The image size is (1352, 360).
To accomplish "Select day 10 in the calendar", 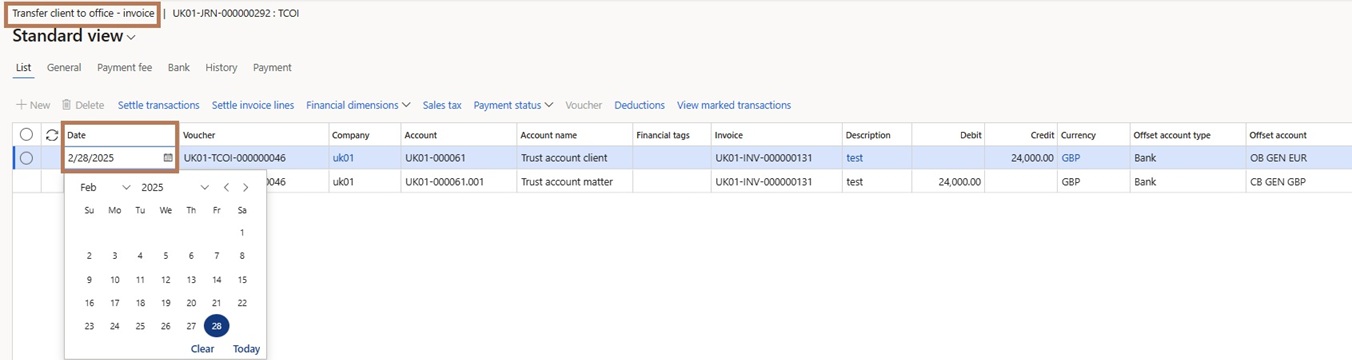I will click(115, 280).
